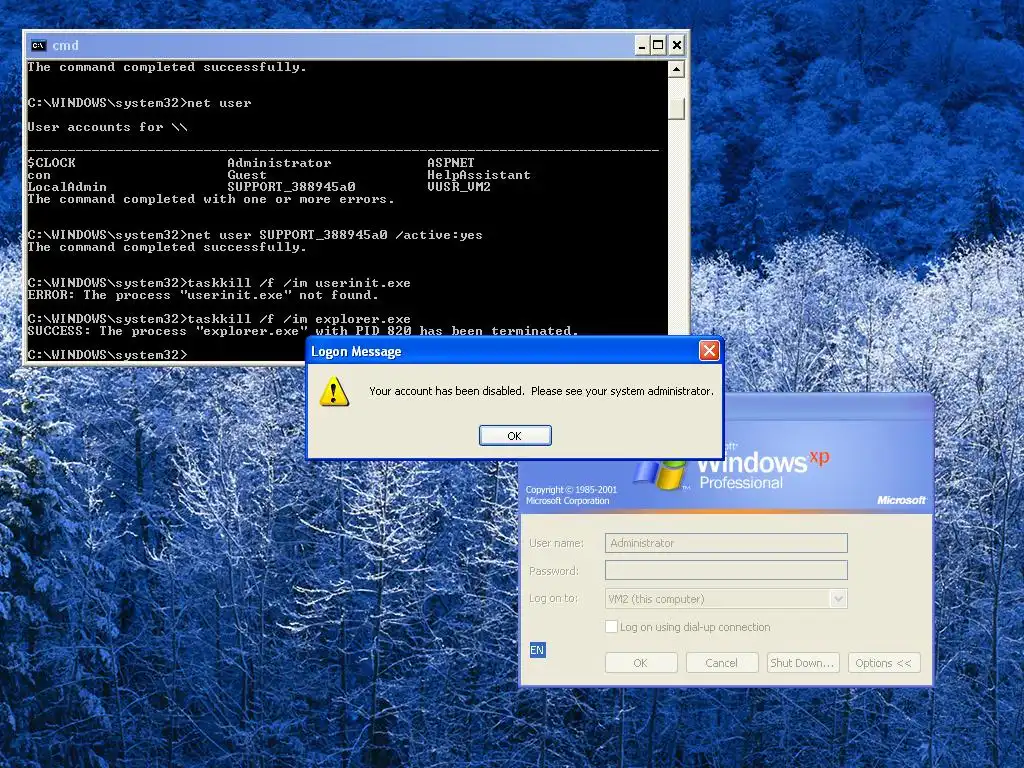Click 'VUSR_VM2' in the accounts list
This screenshot has width=1024, height=768.
tap(458, 187)
